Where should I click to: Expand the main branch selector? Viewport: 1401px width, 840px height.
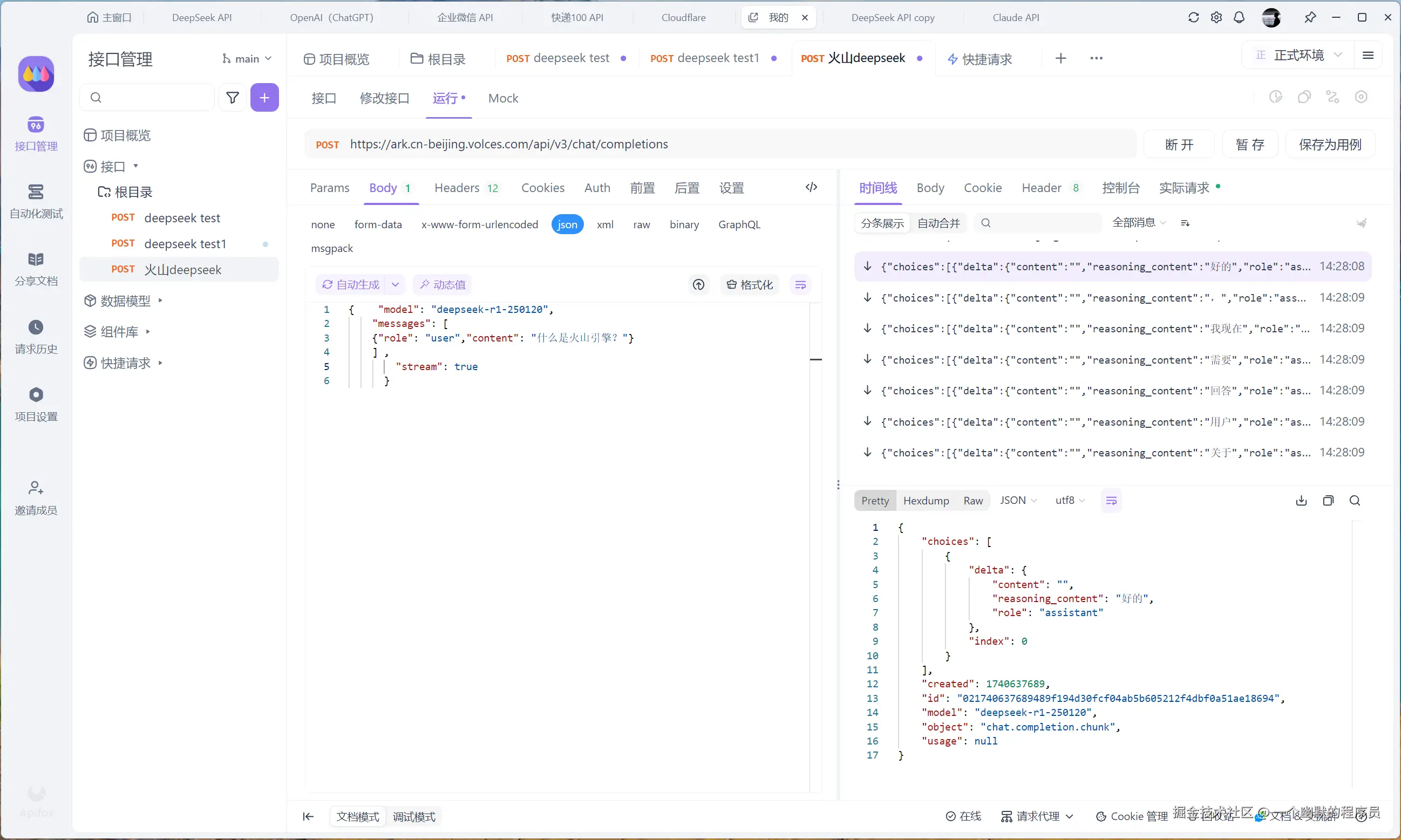click(x=247, y=59)
